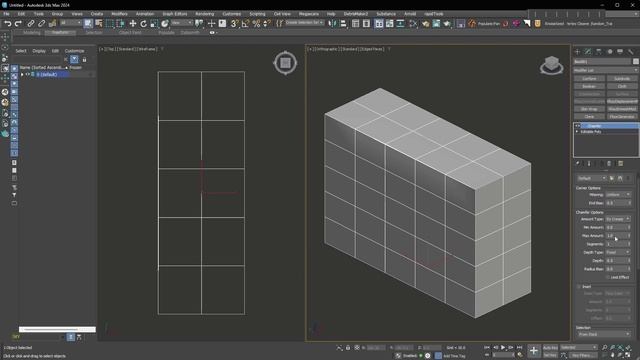Viewport: 640px width, 360px height.
Task: Click the Skin Wrap modifier button
Action: [x=589, y=109]
